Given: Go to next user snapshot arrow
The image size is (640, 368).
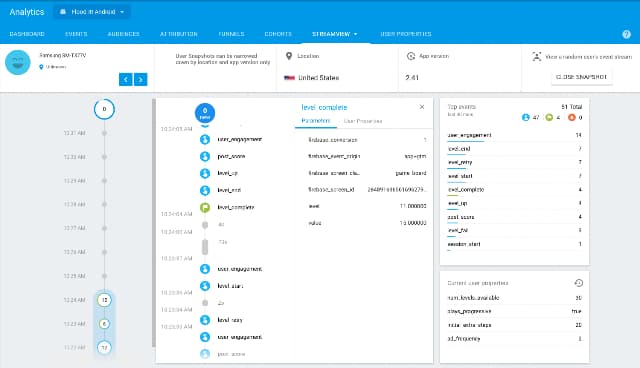Looking at the screenshot, I should pos(140,79).
